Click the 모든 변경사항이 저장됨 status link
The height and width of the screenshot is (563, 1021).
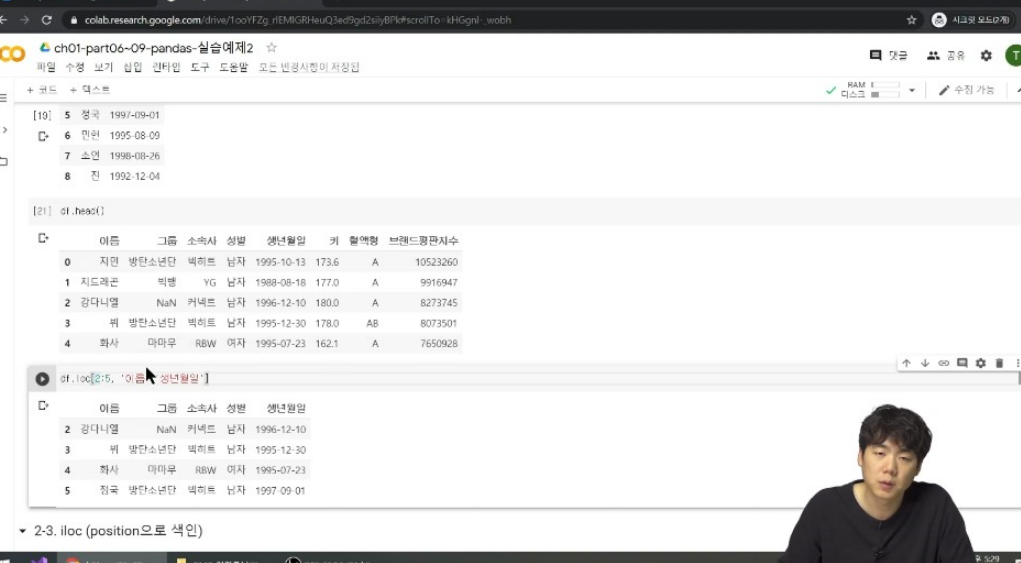tap(309, 67)
